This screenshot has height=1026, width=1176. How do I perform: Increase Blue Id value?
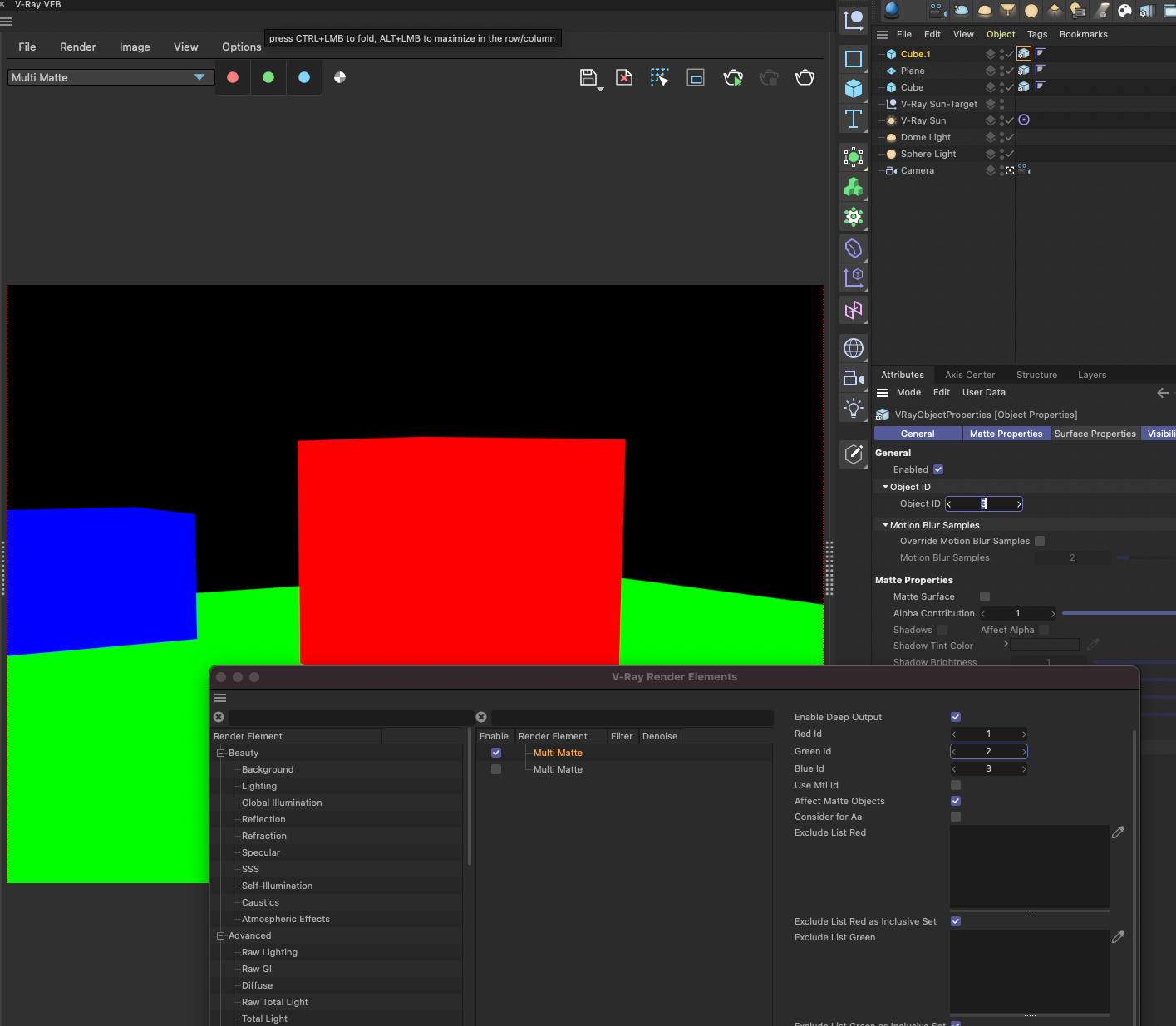[x=1024, y=769]
